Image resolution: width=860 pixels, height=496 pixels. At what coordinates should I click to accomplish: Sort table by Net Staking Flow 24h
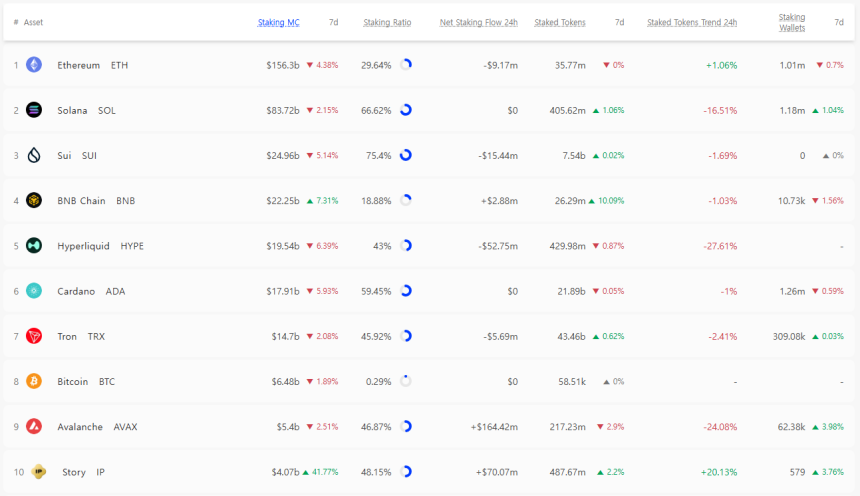pos(478,22)
